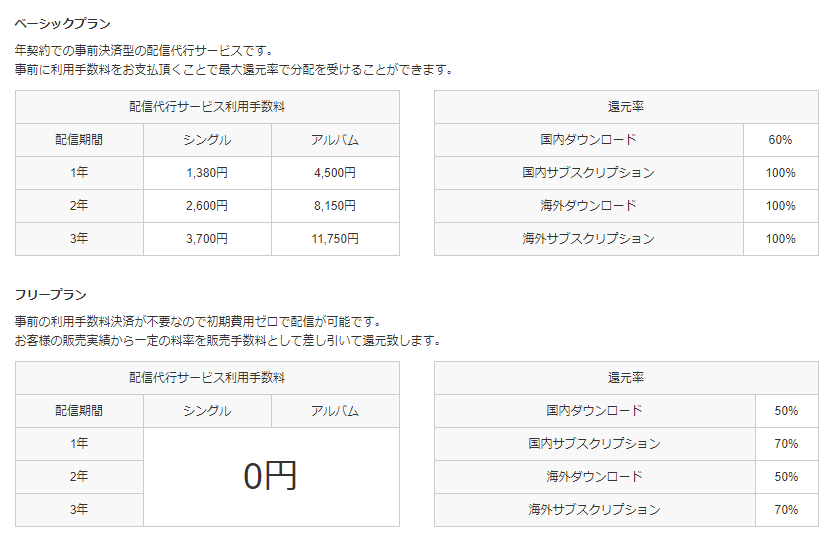The height and width of the screenshot is (539, 833).
Task: Click the Free plan's アルバム column header
Action: coord(335,411)
